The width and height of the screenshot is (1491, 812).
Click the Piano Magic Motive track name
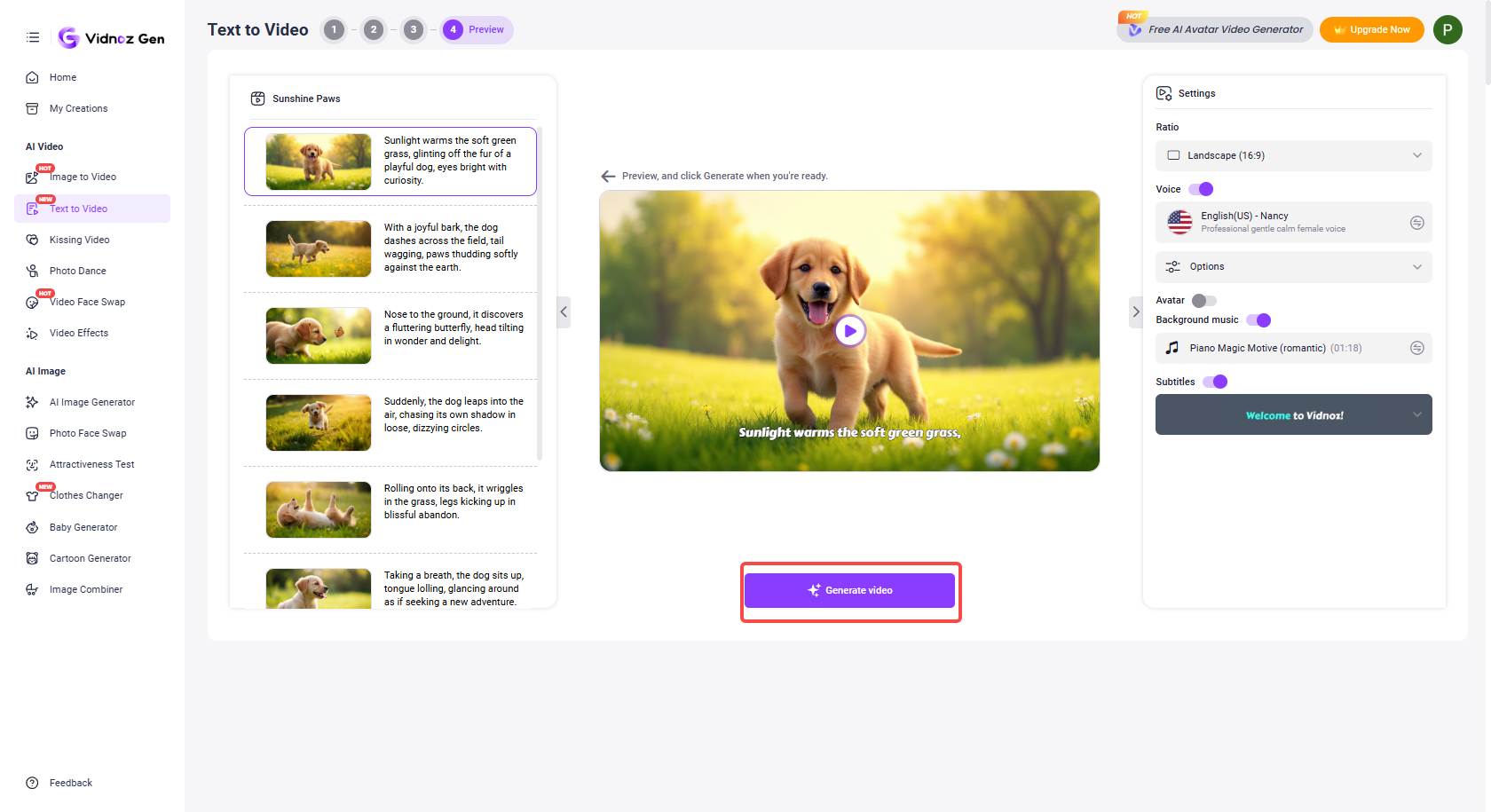point(1258,348)
